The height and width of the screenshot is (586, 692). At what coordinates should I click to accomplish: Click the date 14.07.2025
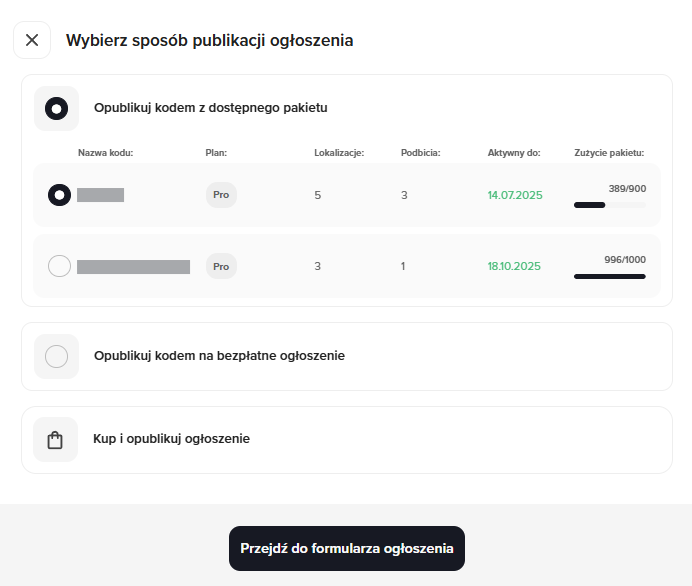(x=515, y=195)
